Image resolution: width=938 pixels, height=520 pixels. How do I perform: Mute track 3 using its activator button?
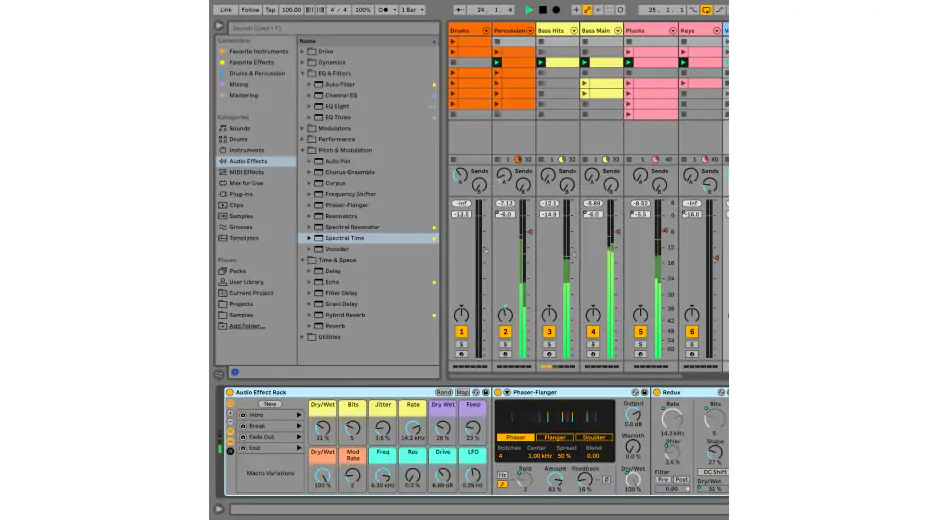549,331
